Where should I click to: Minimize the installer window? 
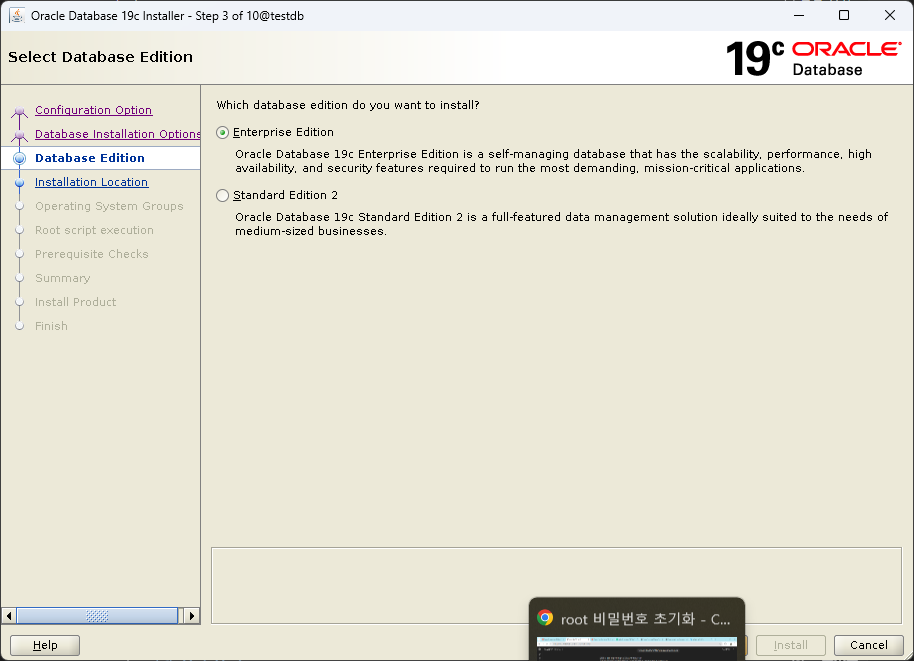799,15
